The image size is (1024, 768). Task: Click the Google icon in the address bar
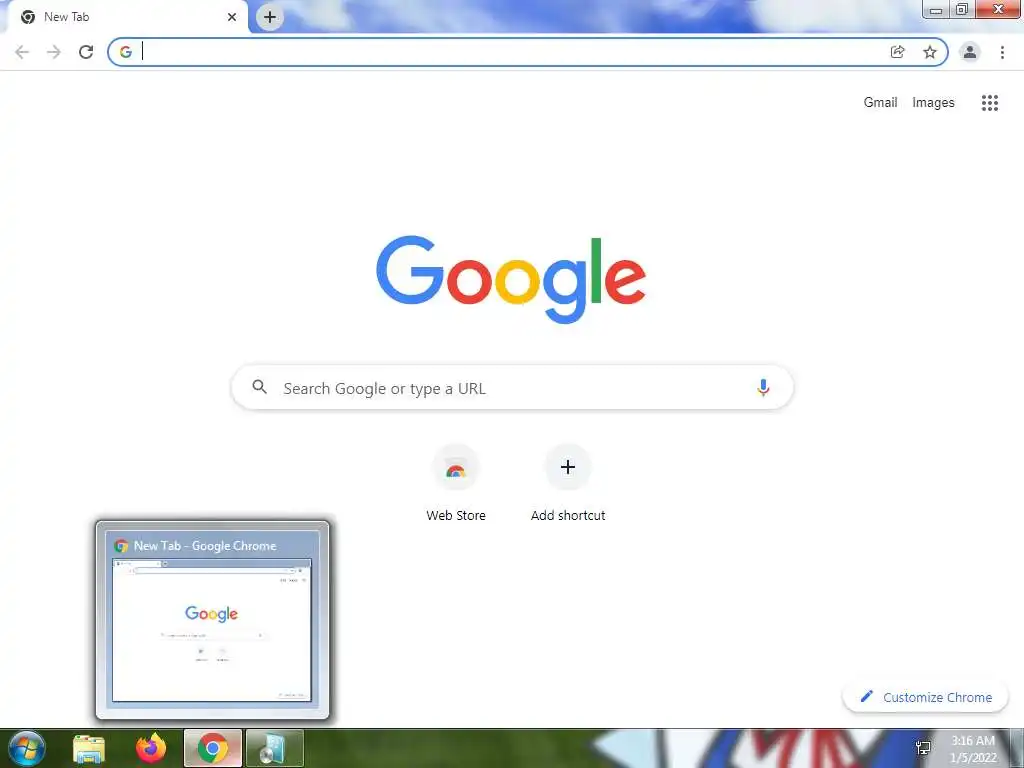(x=126, y=52)
